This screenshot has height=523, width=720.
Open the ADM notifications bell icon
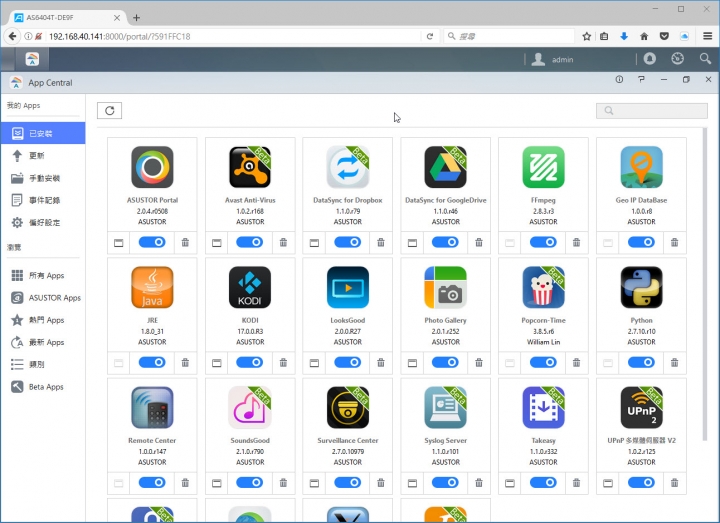[649, 59]
